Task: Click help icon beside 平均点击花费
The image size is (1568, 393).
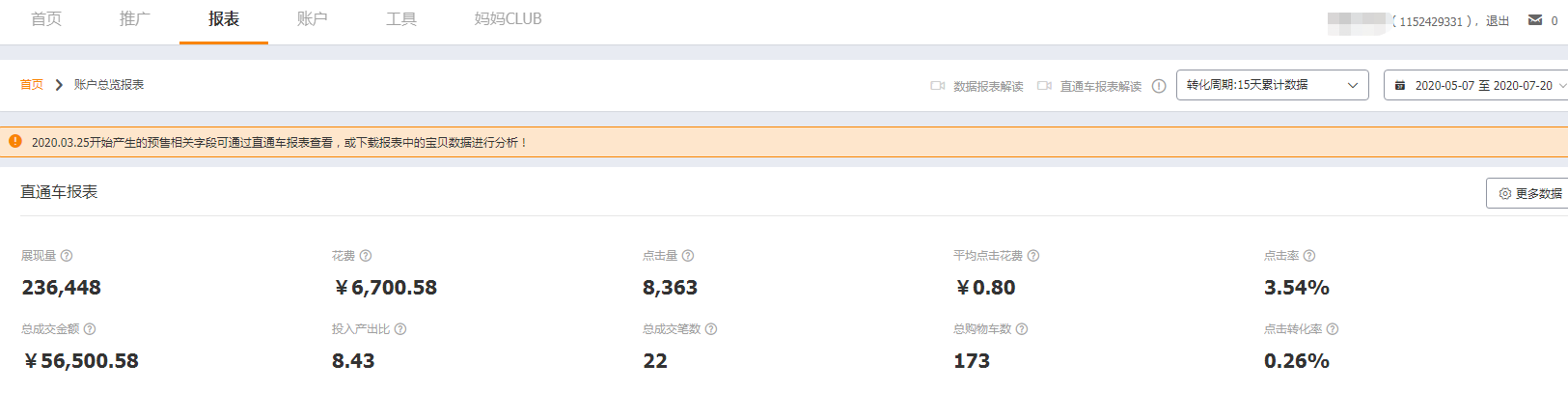Action: [1033, 256]
